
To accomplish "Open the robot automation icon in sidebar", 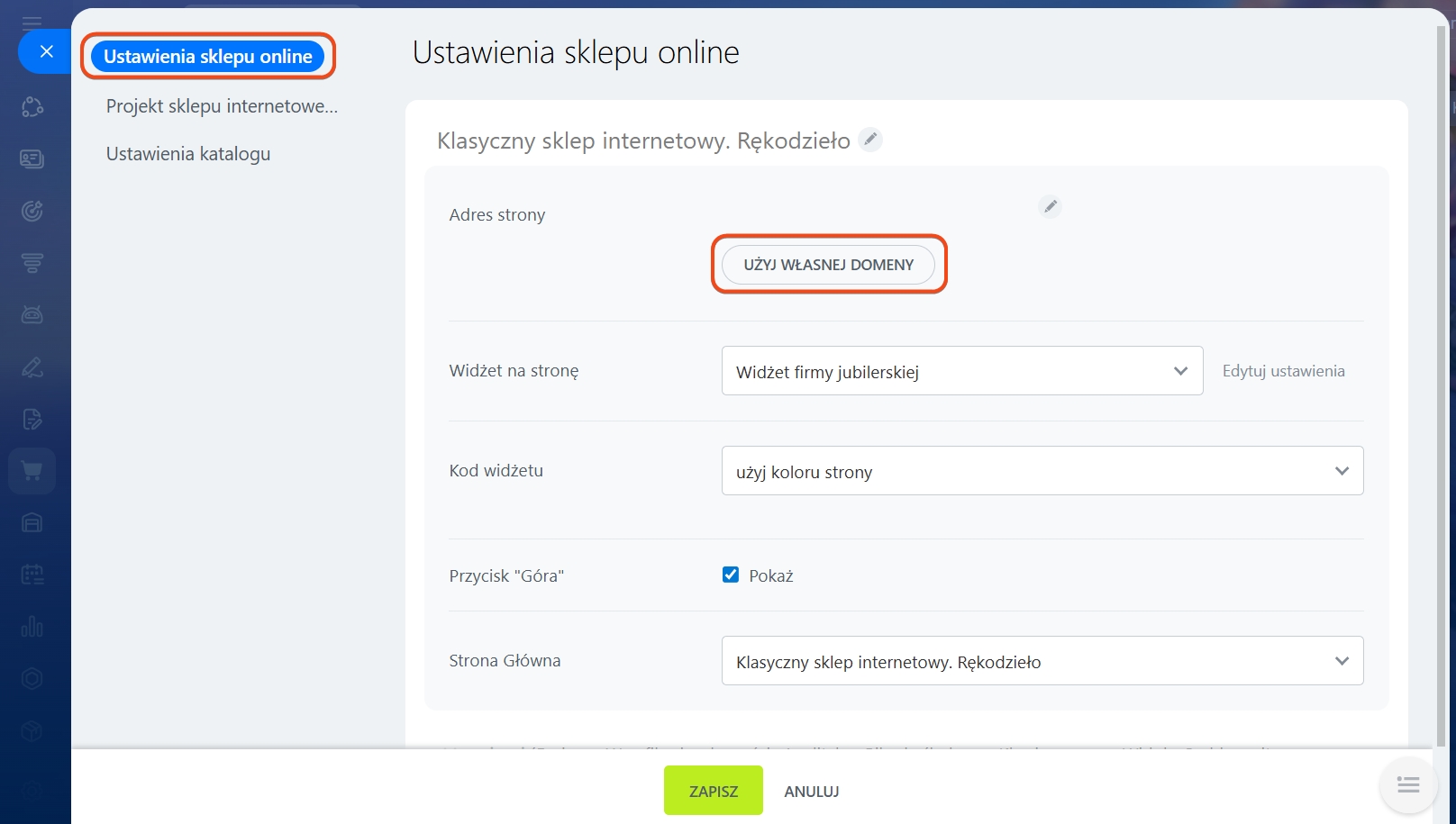I will [32, 314].
